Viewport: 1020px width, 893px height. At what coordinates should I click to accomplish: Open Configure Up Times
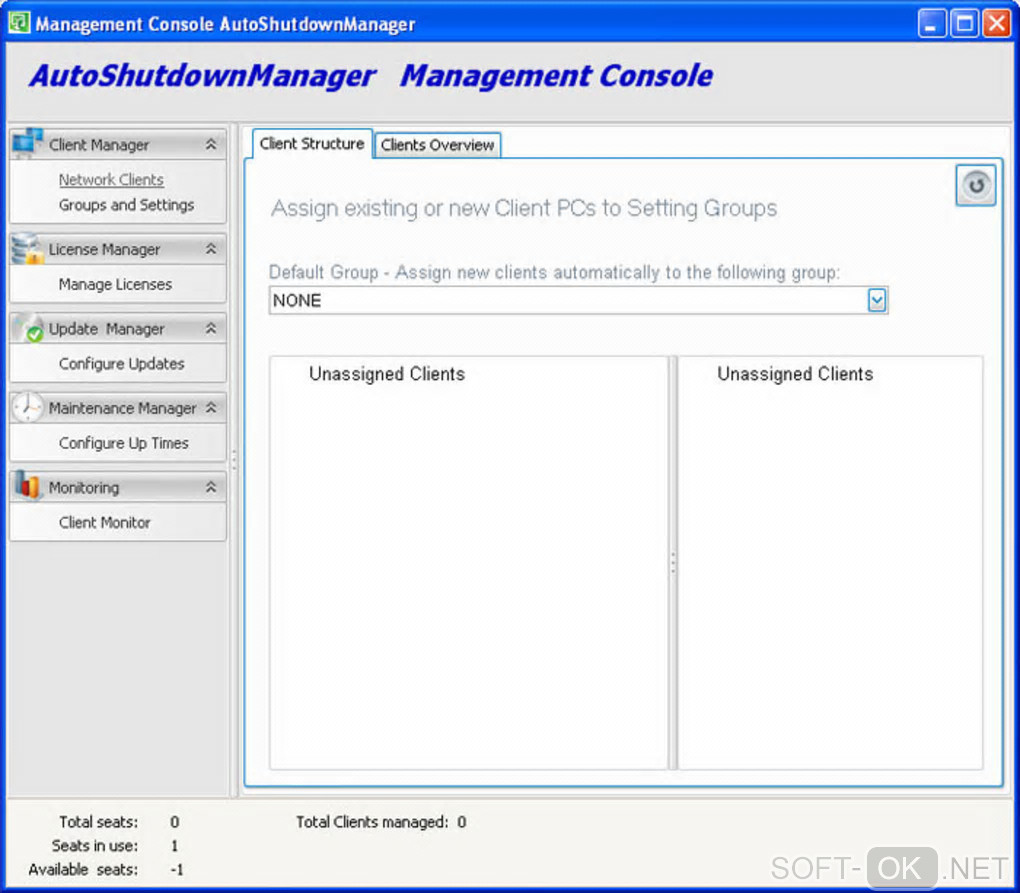[x=124, y=443]
